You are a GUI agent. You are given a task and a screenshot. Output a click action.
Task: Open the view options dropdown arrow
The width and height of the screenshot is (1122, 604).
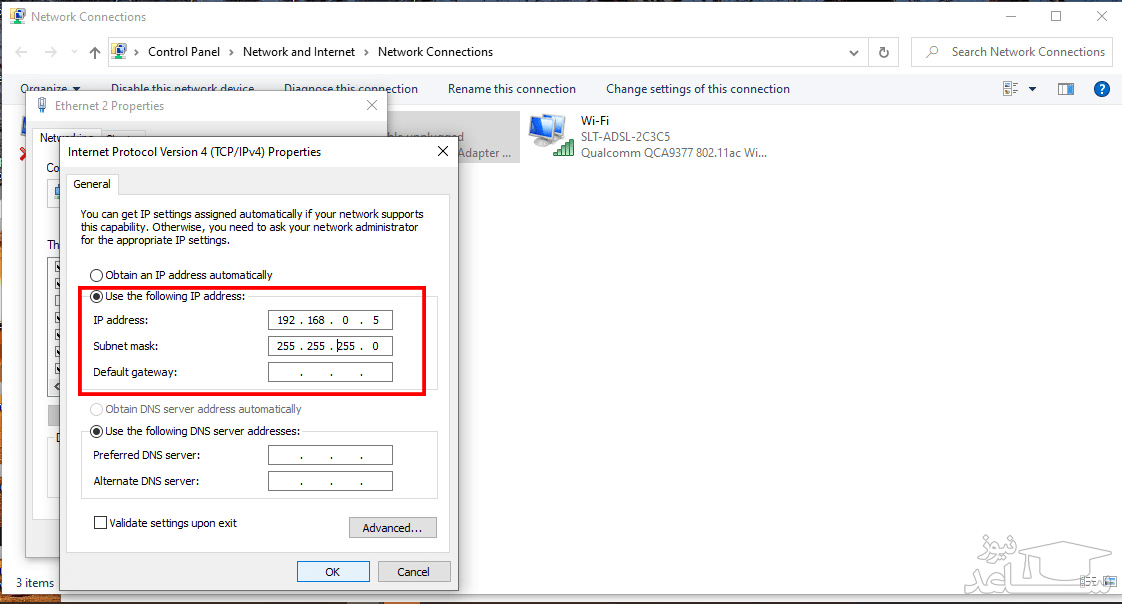pos(1032,89)
